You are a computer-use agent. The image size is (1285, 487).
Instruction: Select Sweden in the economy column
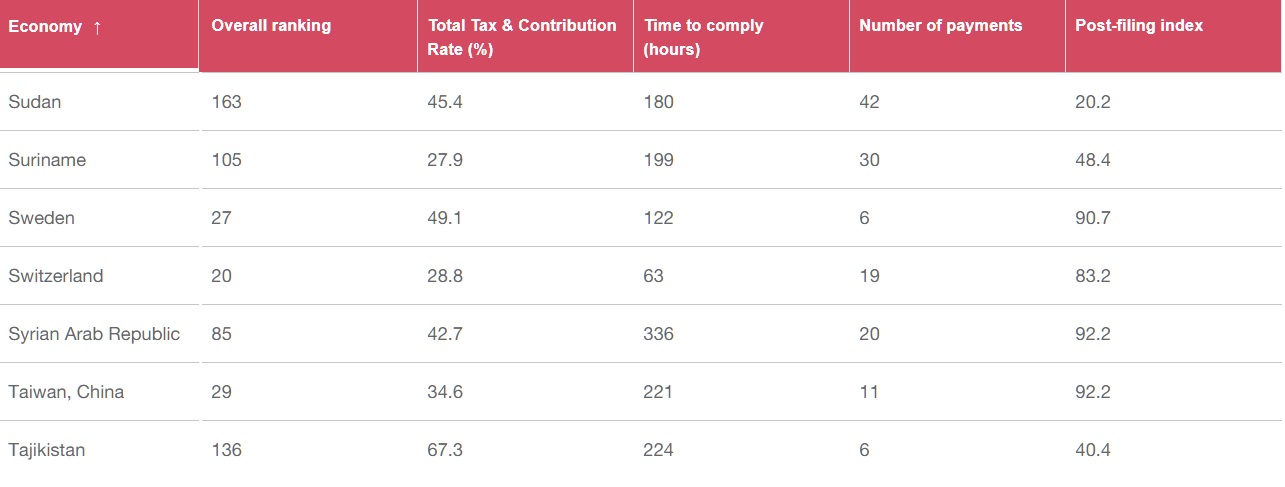pyautogui.click(x=41, y=218)
